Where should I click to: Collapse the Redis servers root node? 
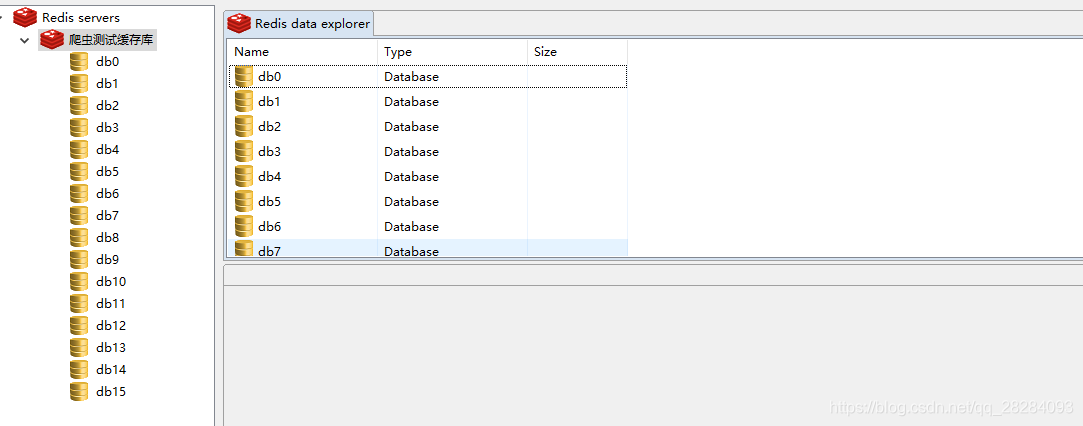tap(3, 17)
